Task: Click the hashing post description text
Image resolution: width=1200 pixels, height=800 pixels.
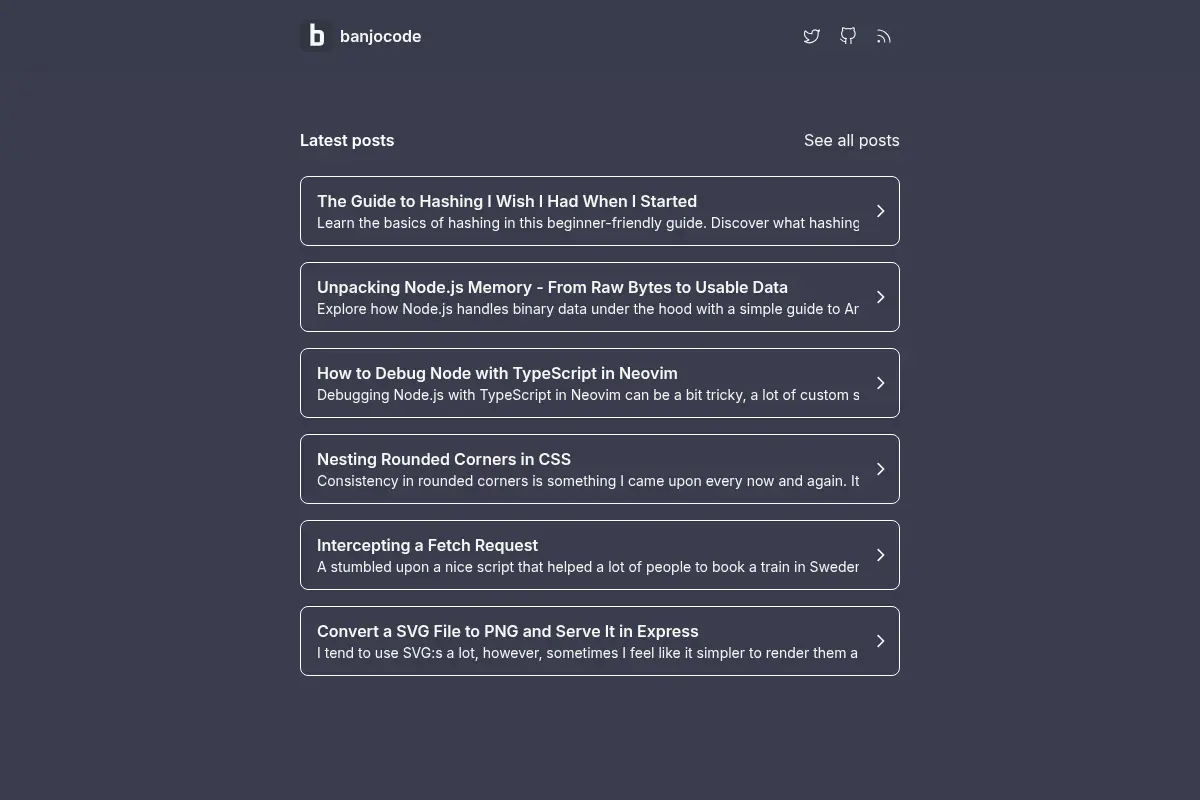Action: click(x=588, y=223)
